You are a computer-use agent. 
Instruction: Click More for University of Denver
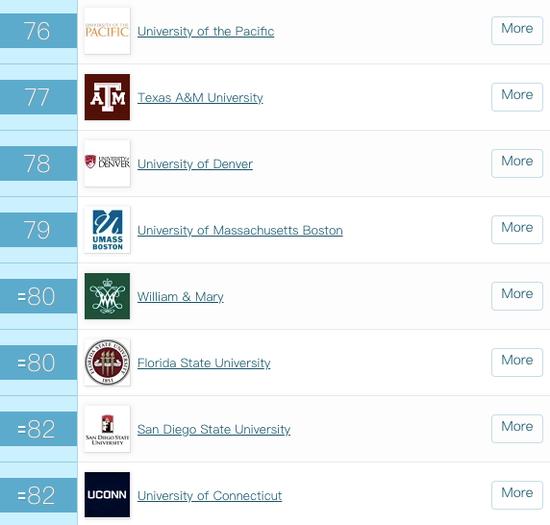click(x=517, y=163)
